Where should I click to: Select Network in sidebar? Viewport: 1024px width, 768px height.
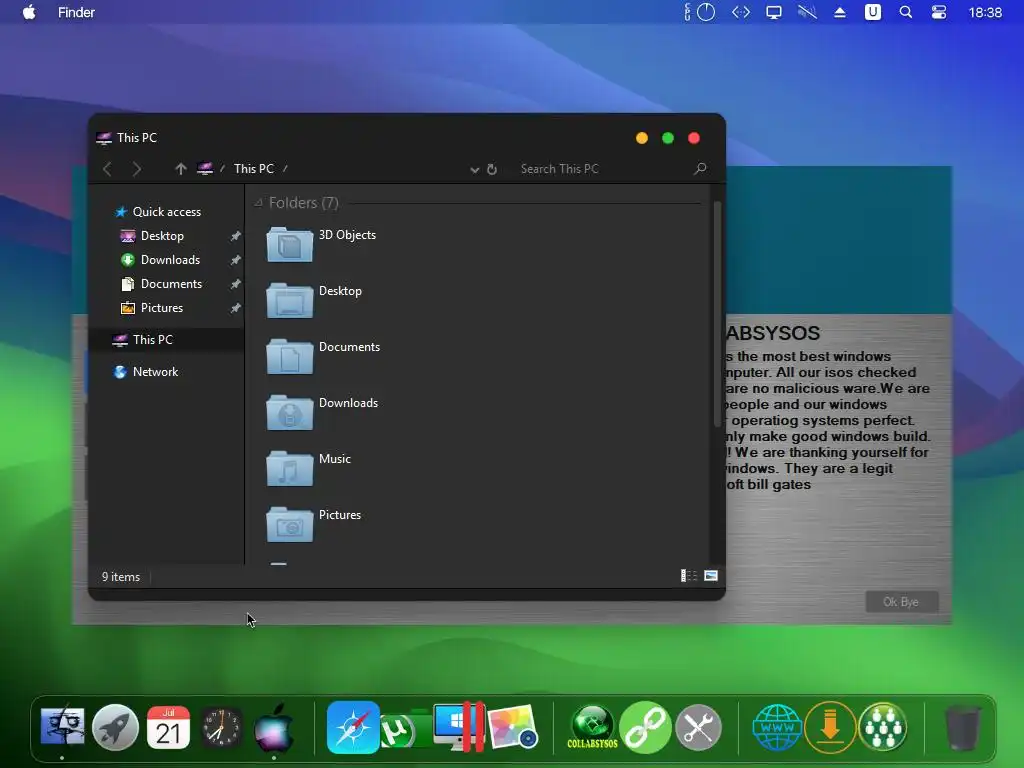pos(155,372)
